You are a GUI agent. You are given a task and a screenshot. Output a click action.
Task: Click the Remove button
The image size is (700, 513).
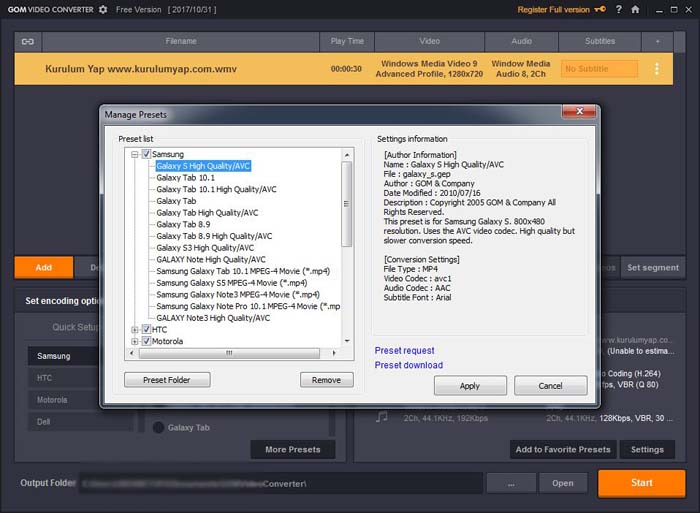[x=326, y=380]
